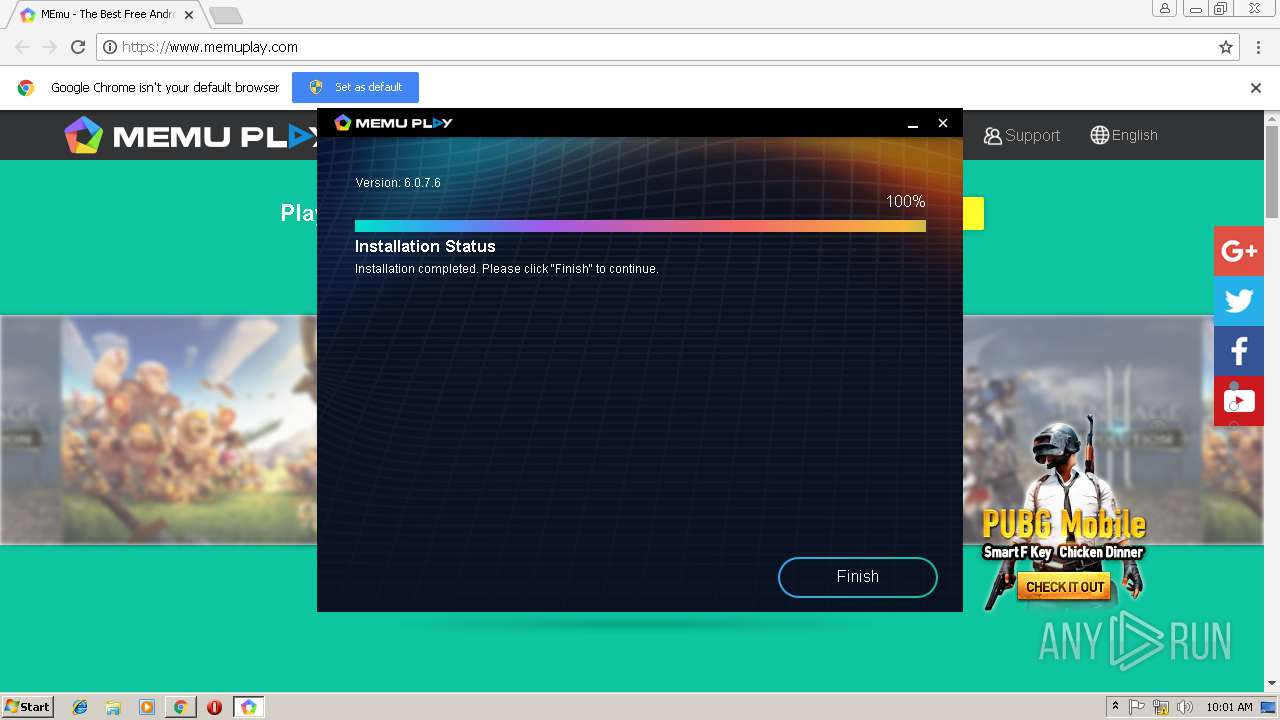The height and width of the screenshot is (720, 1280).
Task: Click the Chrome logo in the notification bar
Action: (26, 88)
